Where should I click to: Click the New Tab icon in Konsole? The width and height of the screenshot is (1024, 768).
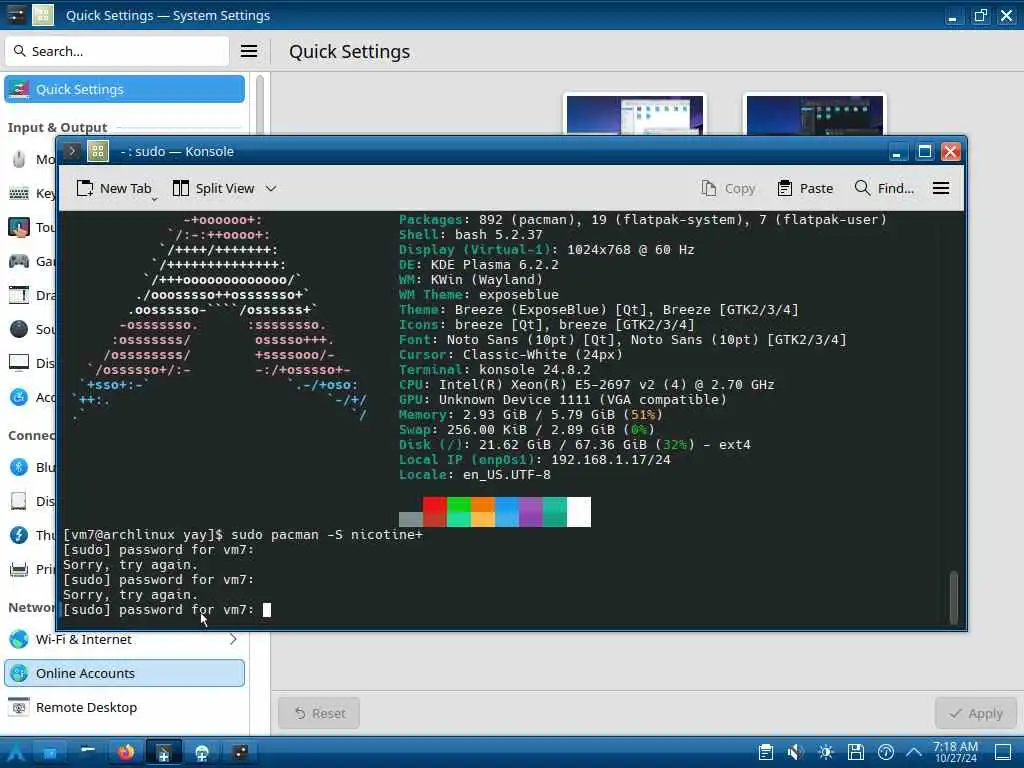point(85,188)
